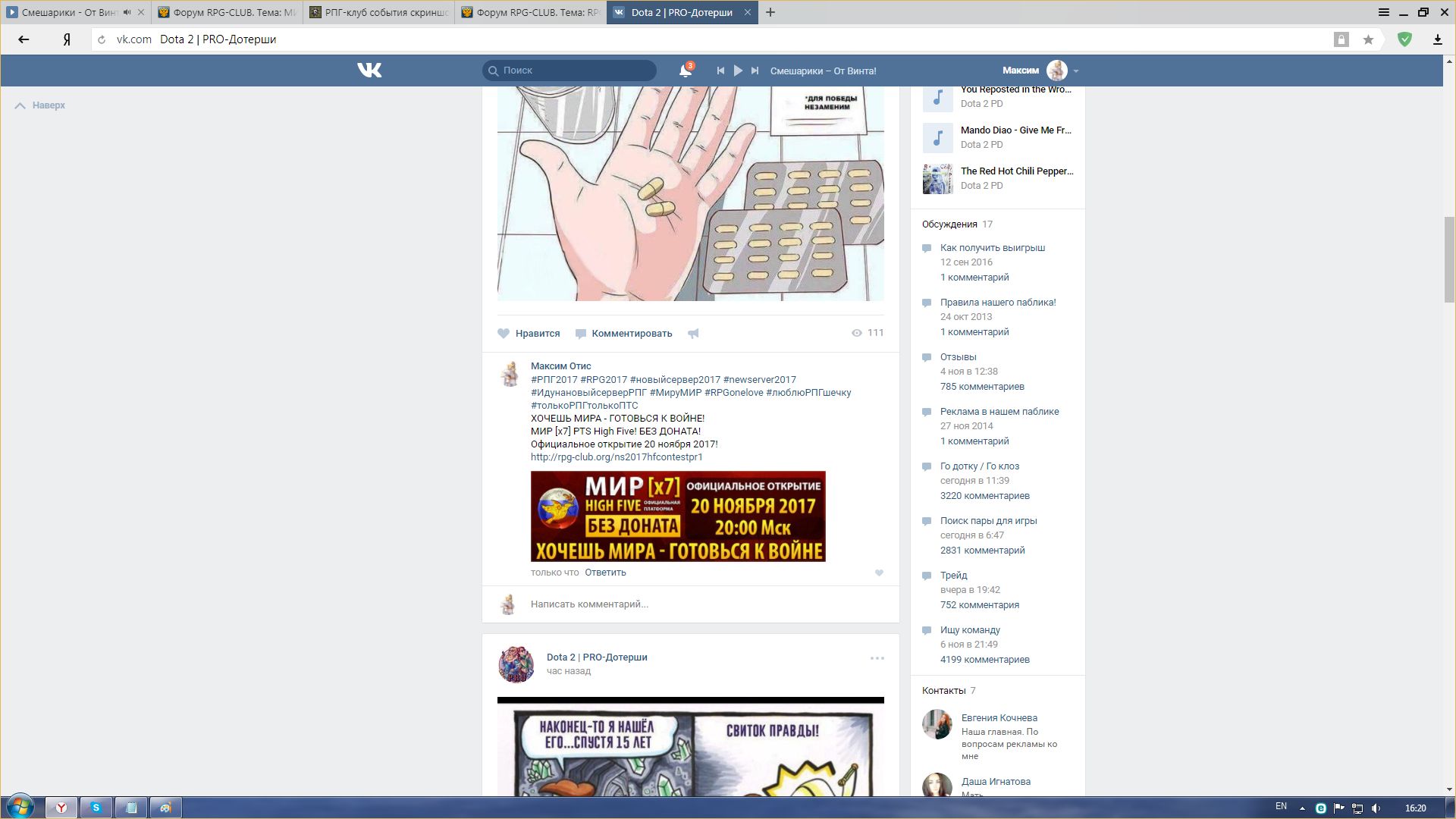Open the browser hamburger menu
This screenshot has width=1456, height=819.
(1383, 12)
